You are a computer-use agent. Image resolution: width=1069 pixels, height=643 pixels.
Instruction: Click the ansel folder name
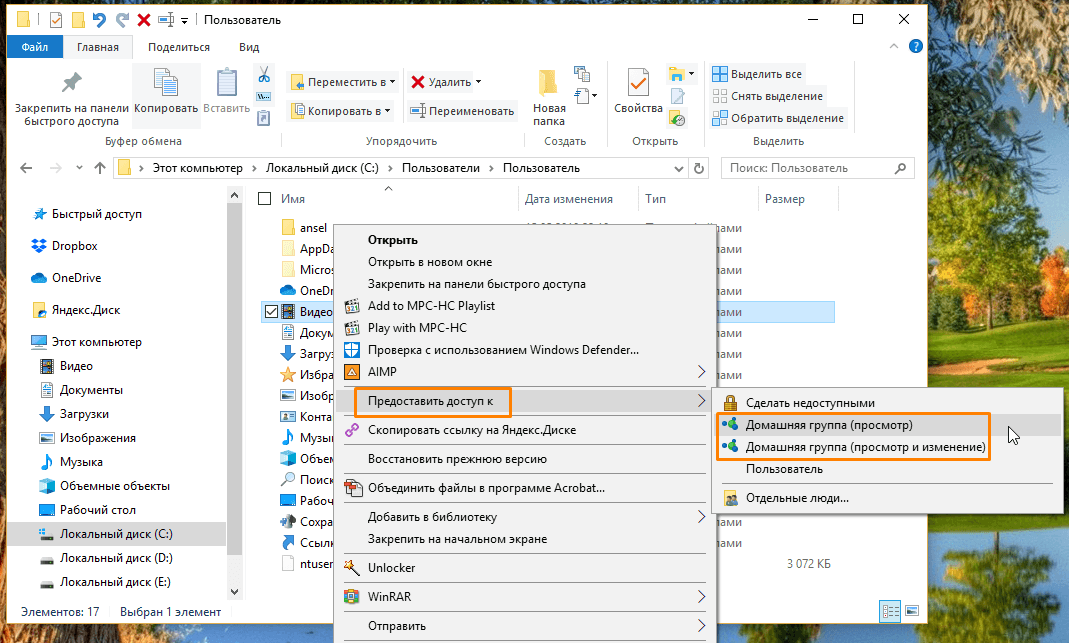[313, 228]
